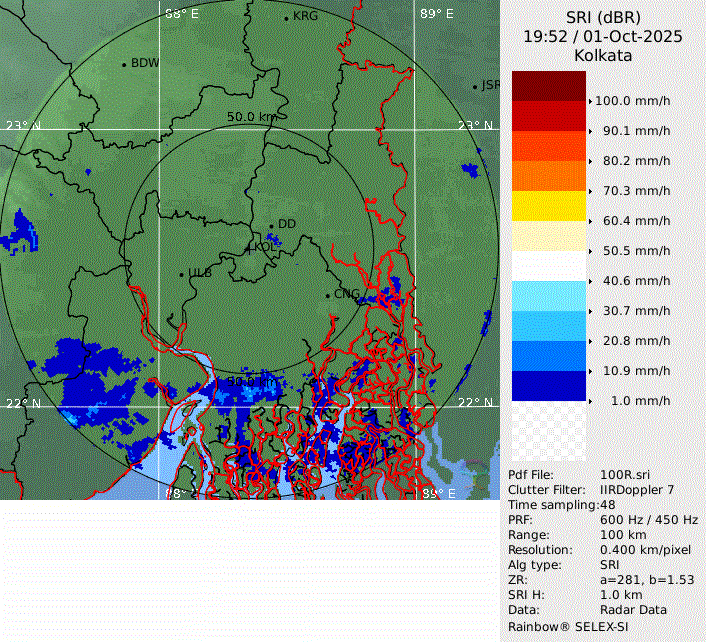Select the 19:52 / 01-Oct-2025 timestamp

click(603, 36)
